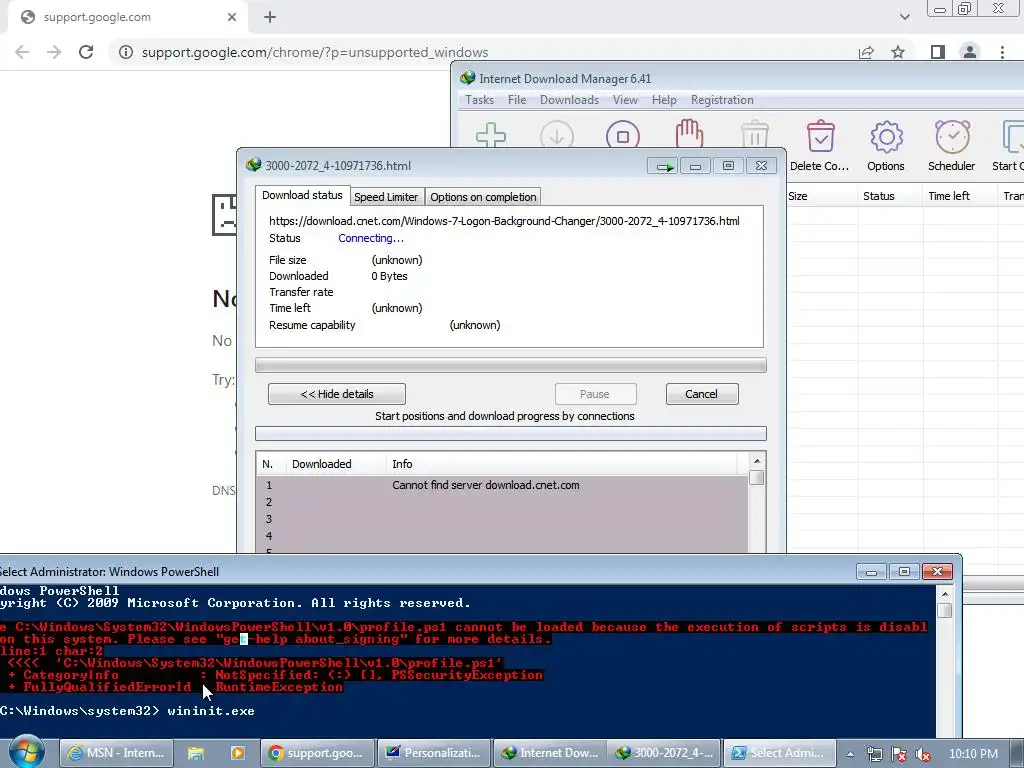Screen dimensions: 1024x768
Task: Click the download progress bar
Action: coord(511,365)
